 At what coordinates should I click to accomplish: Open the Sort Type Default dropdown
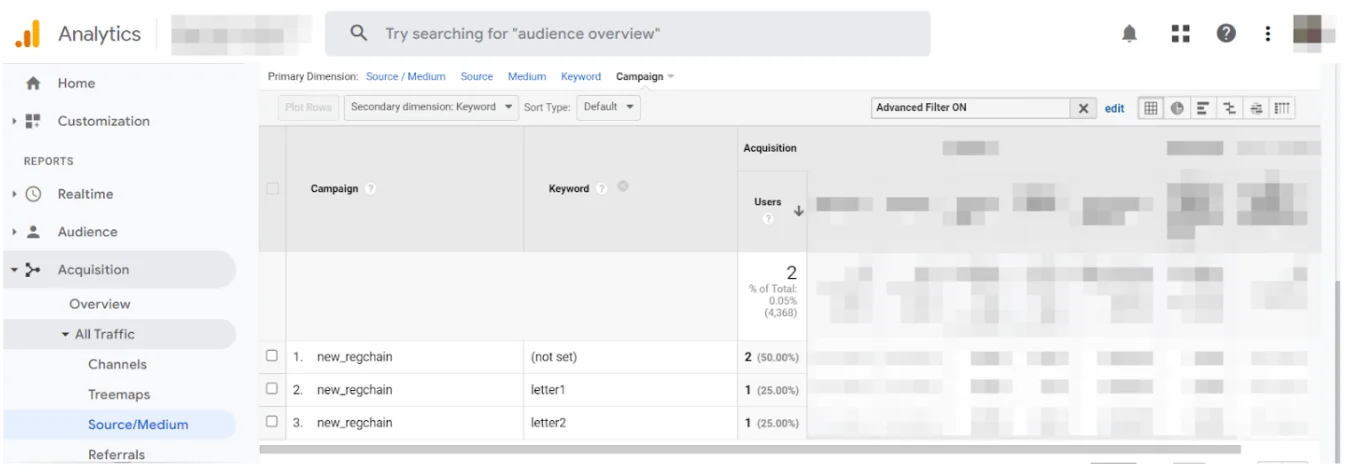[x=608, y=107]
